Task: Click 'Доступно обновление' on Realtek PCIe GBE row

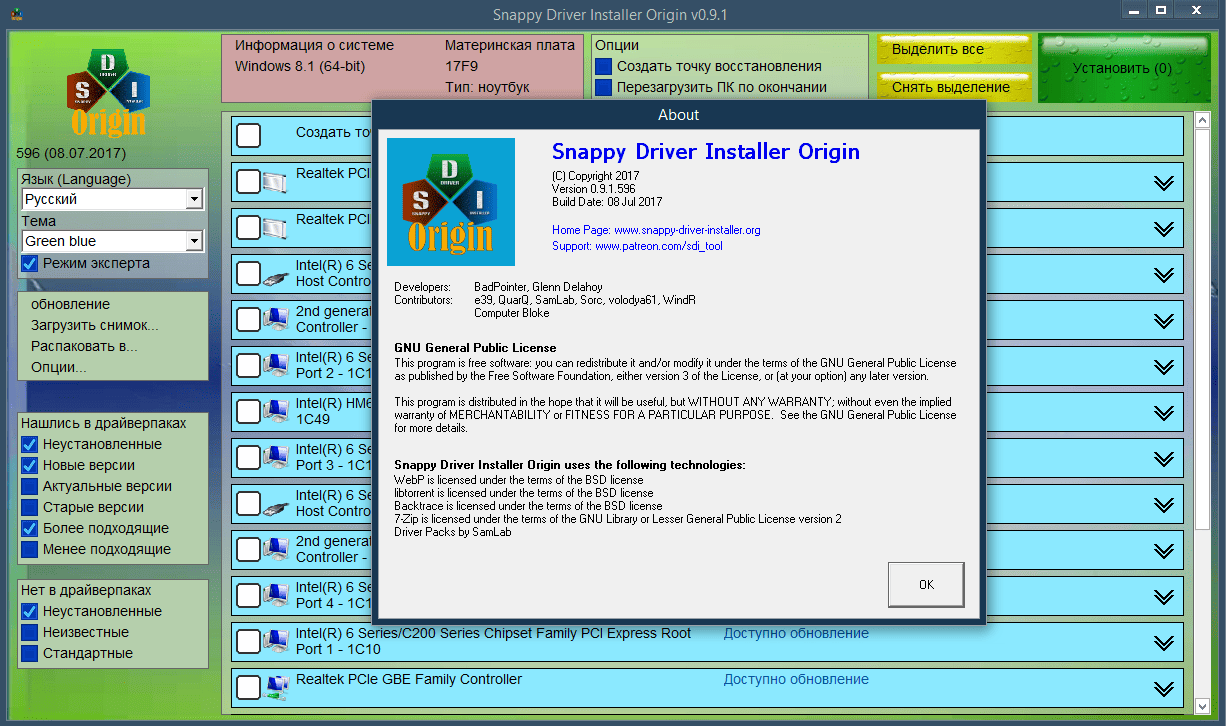Action: pyautogui.click(x=796, y=679)
